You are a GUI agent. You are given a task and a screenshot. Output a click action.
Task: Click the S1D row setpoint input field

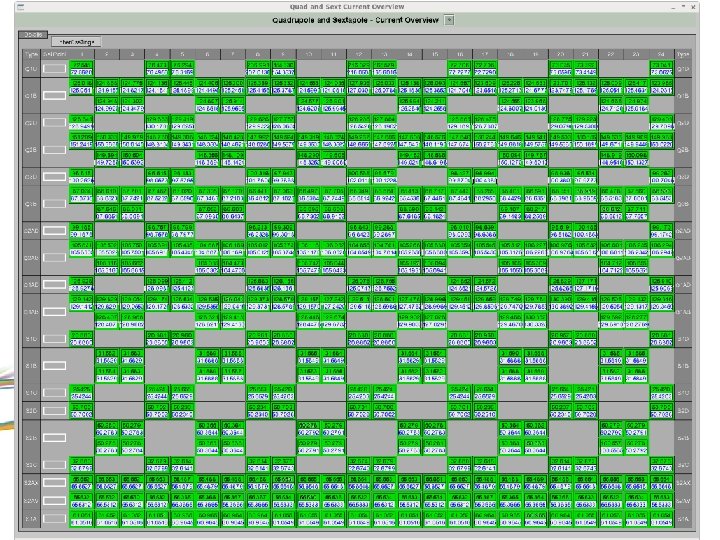[x=55, y=338]
